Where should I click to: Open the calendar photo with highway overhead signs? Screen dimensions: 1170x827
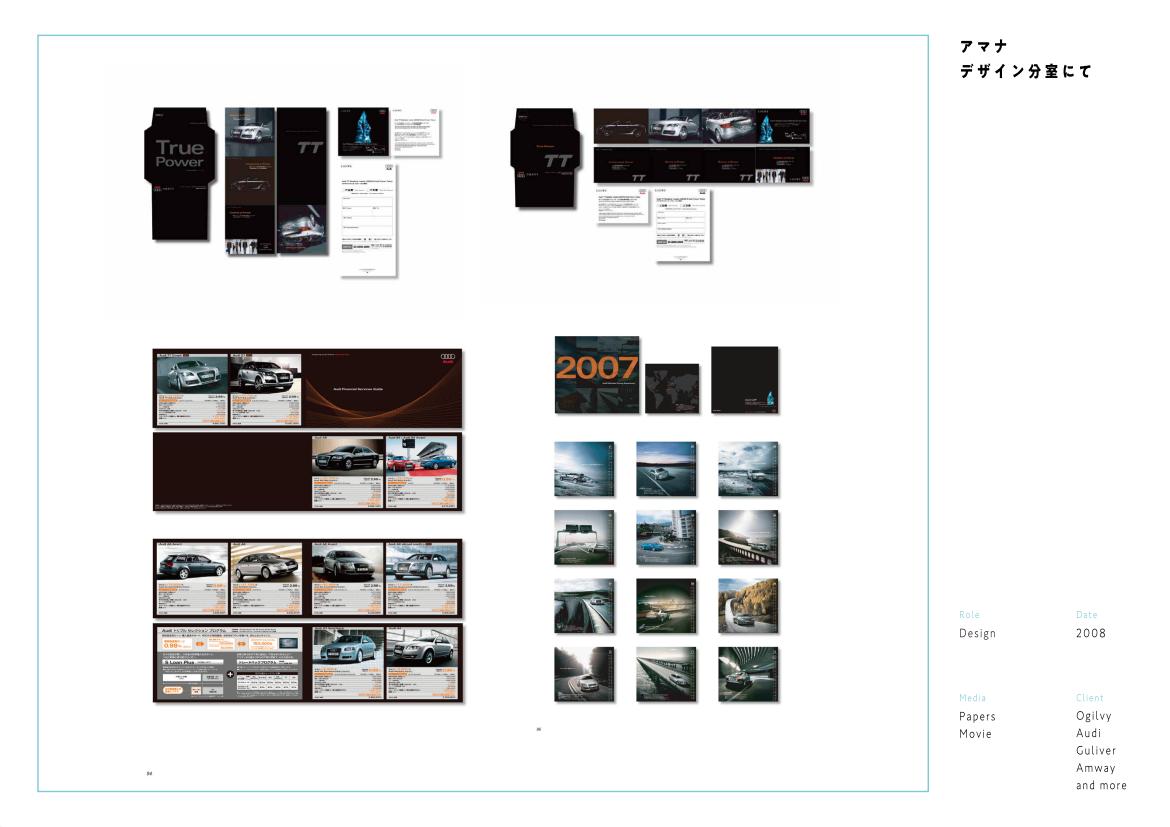click(584, 537)
